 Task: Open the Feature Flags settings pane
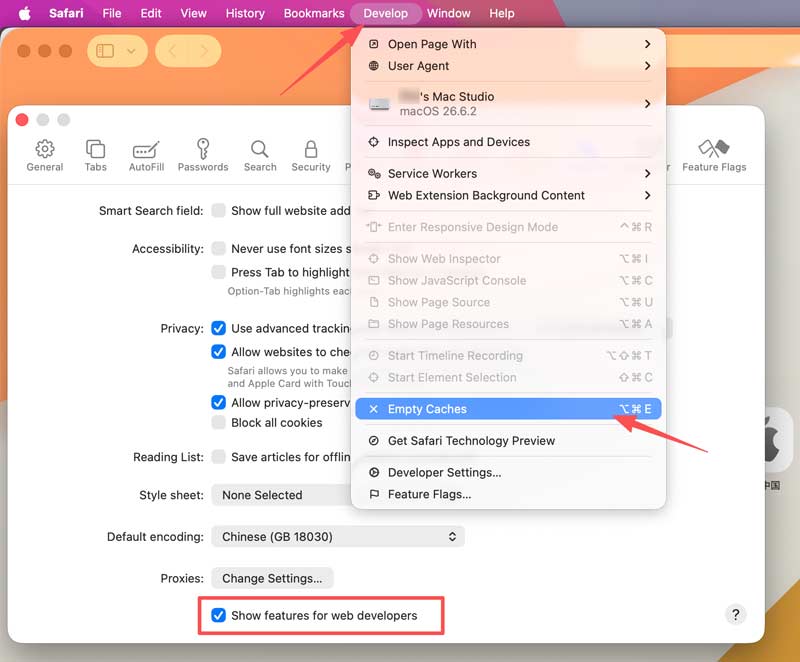coord(714,156)
